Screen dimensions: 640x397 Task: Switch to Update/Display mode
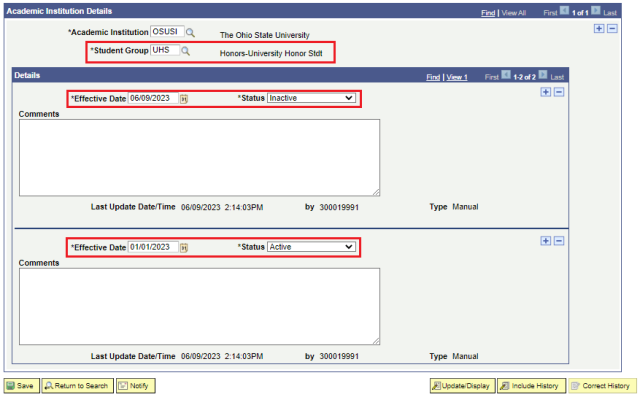pyautogui.click(x=462, y=386)
